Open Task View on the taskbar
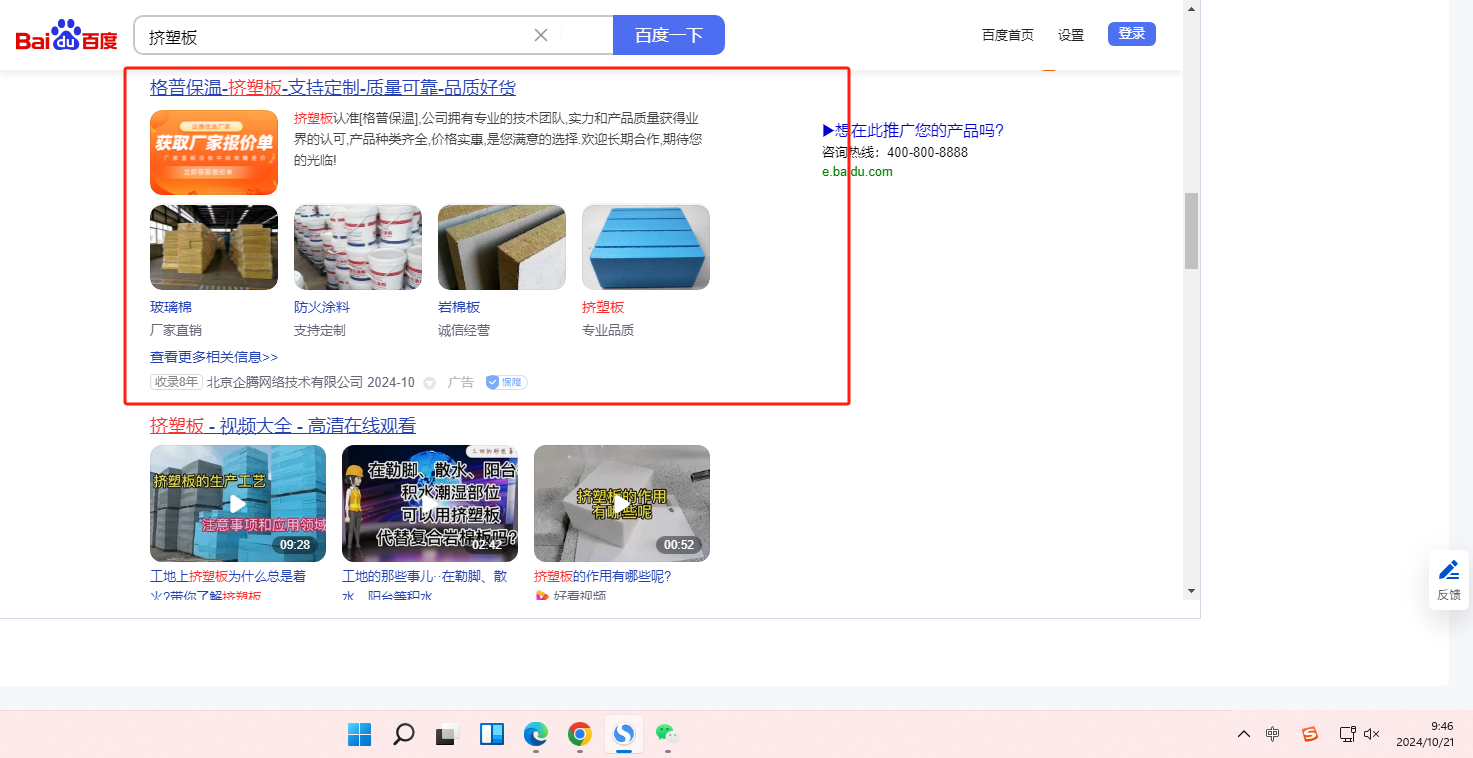 click(447, 735)
